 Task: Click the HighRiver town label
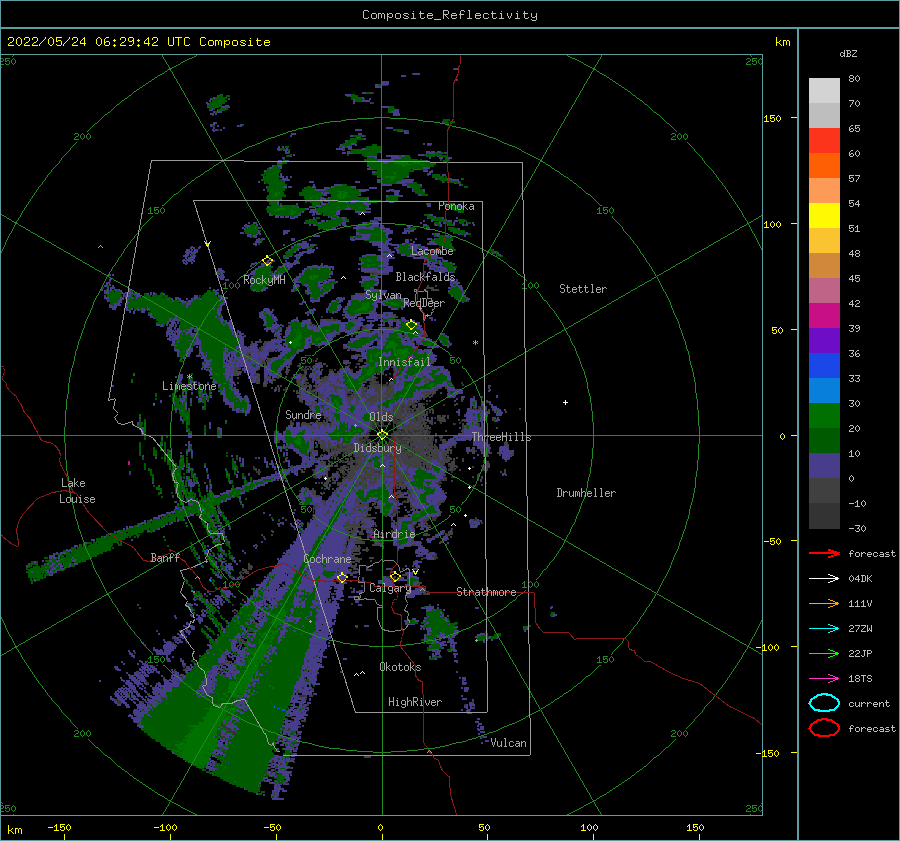coord(415,702)
